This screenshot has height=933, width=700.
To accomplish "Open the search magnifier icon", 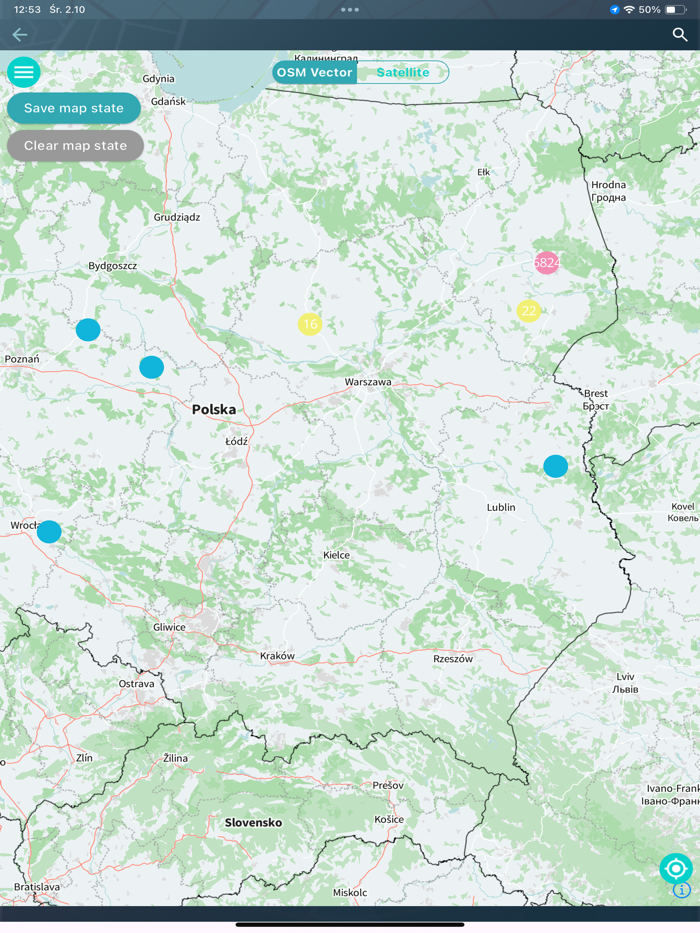I will tap(680, 35).
